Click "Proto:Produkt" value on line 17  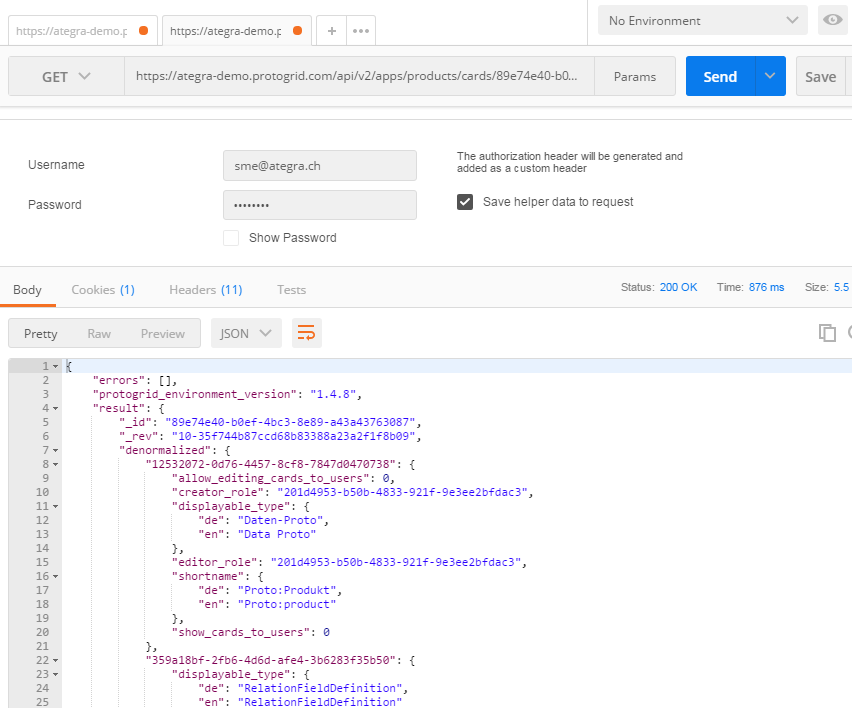pyautogui.click(x=287, y=590)
